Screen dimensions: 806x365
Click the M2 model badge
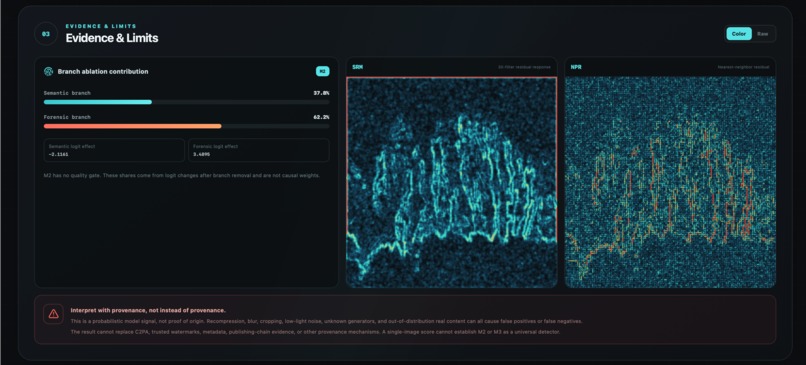click(322, 71)
